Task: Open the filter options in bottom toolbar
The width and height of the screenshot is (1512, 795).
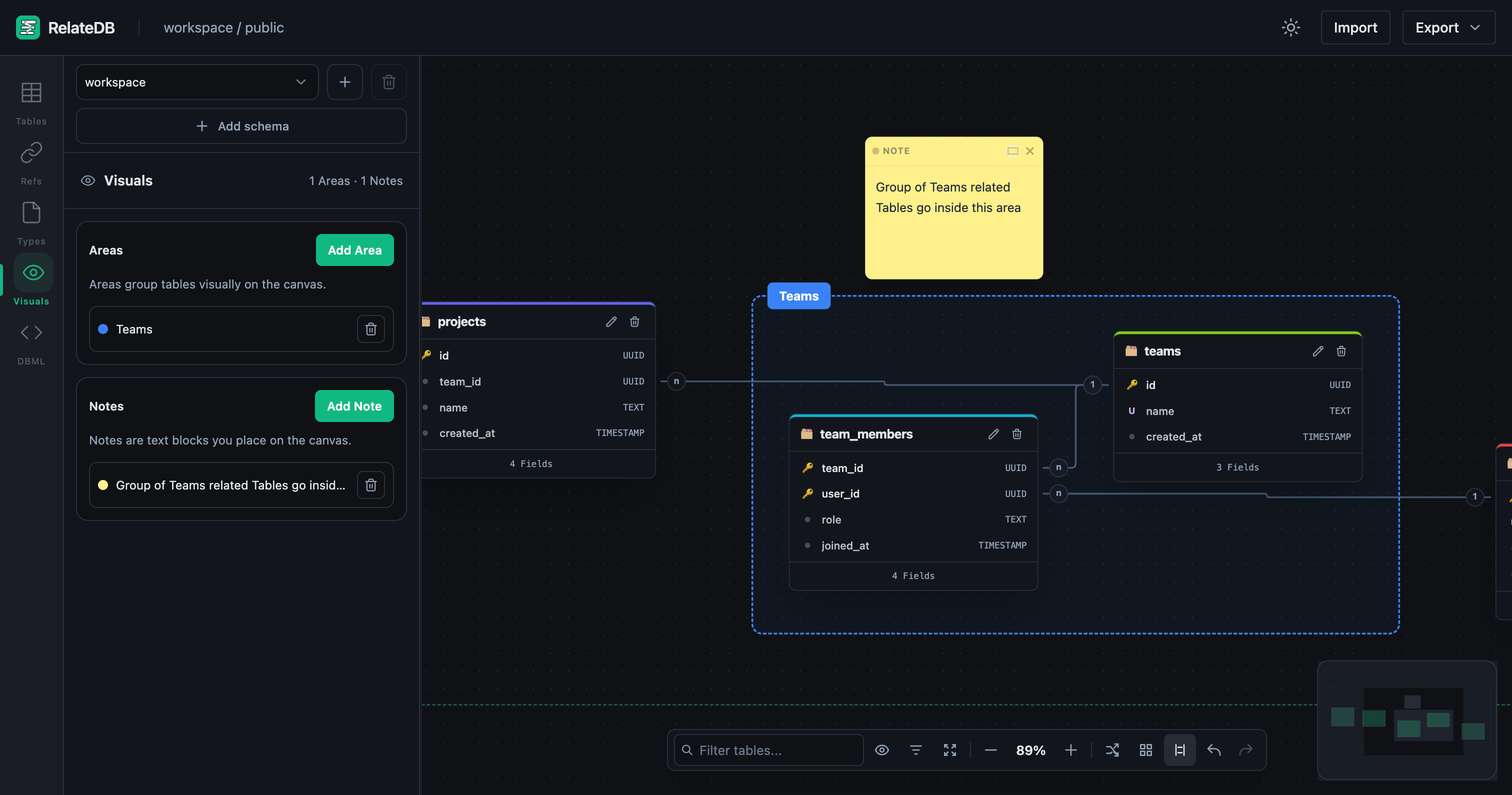Action: point(916,750)
